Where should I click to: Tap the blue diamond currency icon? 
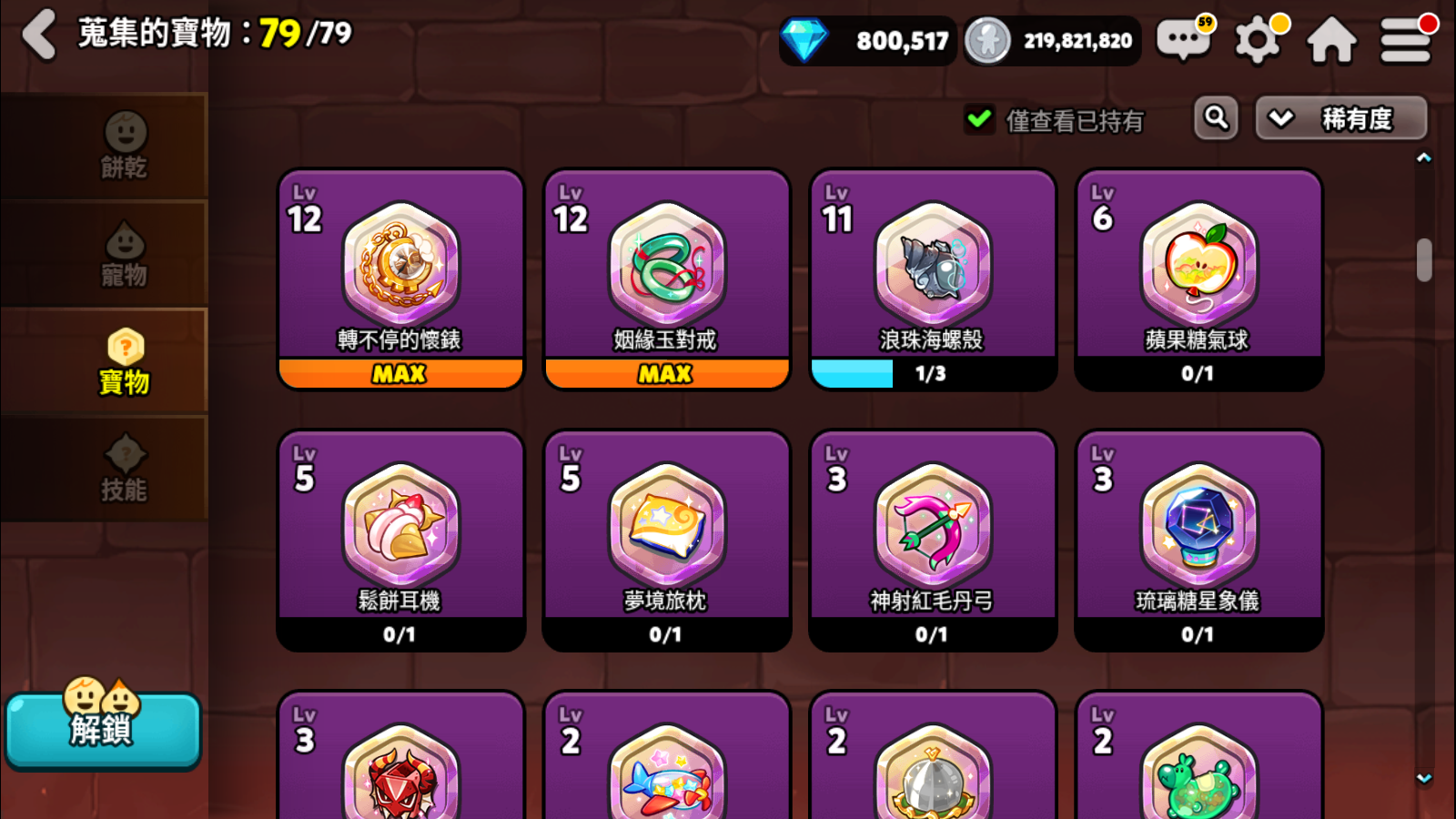click(804, 40)
